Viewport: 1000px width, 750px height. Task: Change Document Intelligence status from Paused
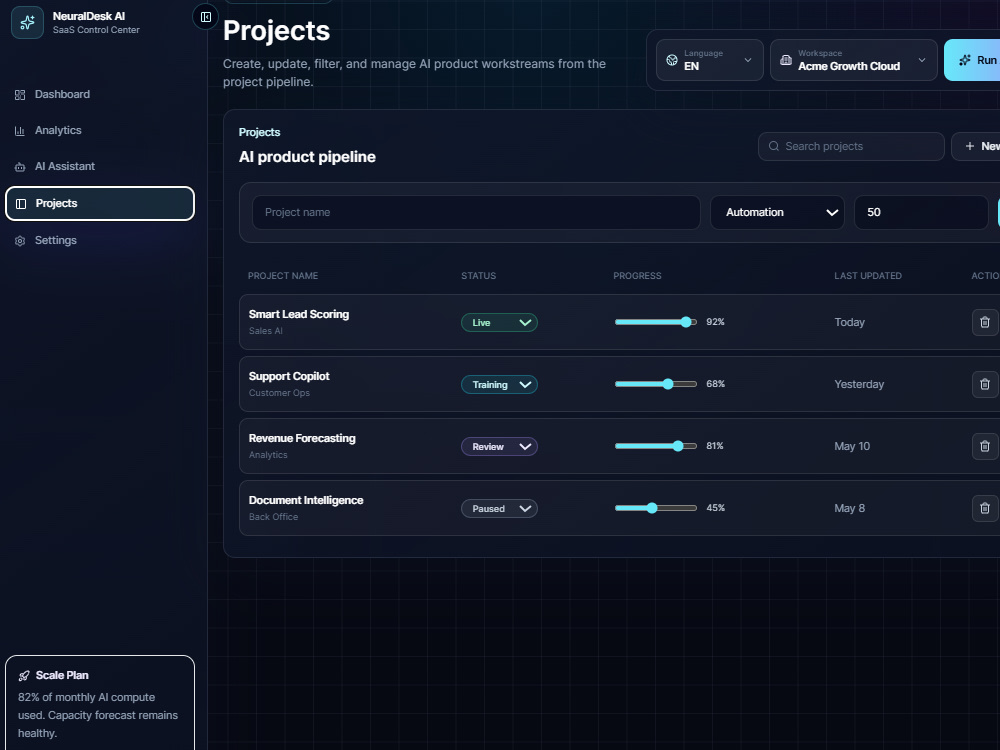coord(499,508)
